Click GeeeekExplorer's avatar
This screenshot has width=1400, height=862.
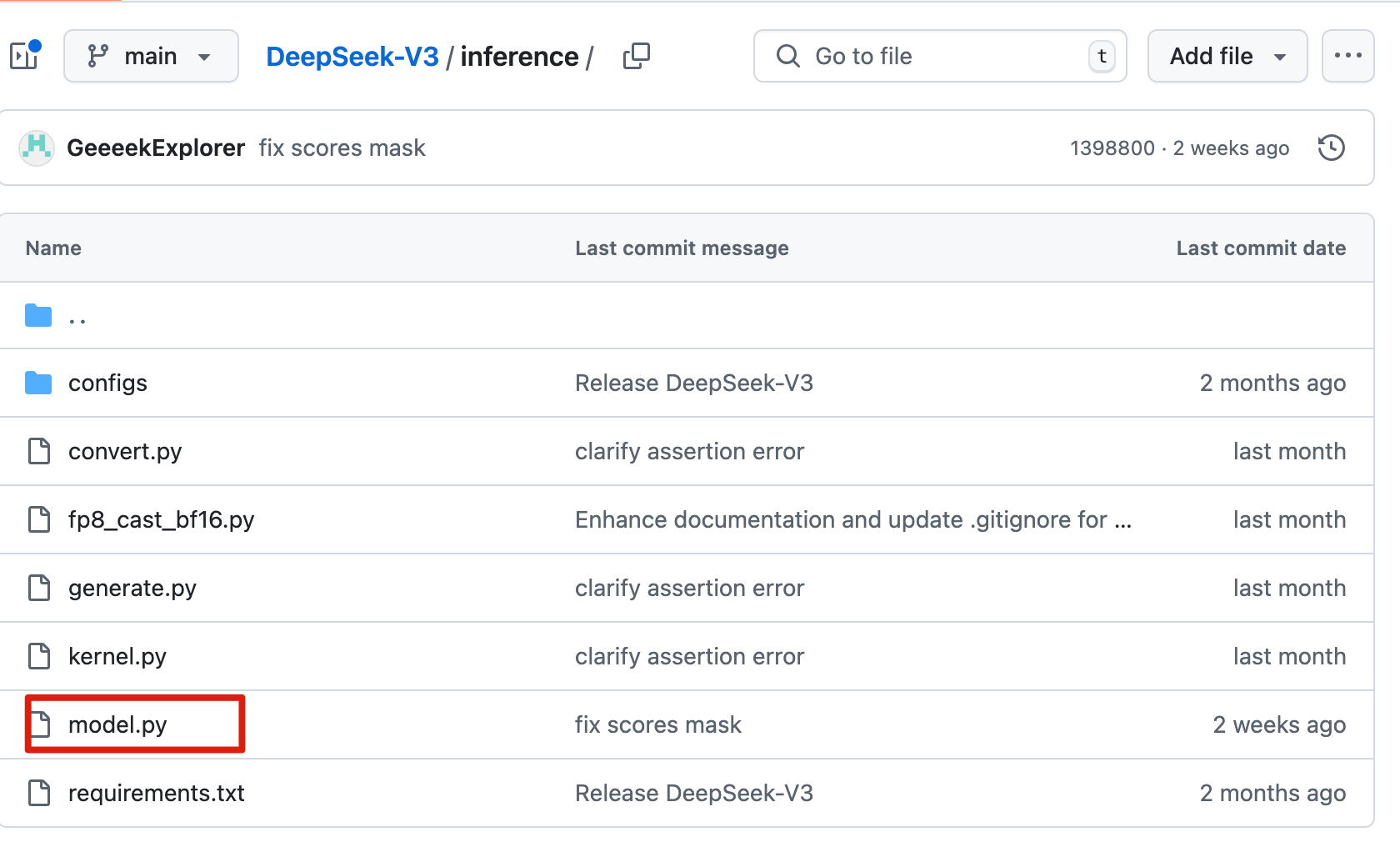tap(37, 148)
